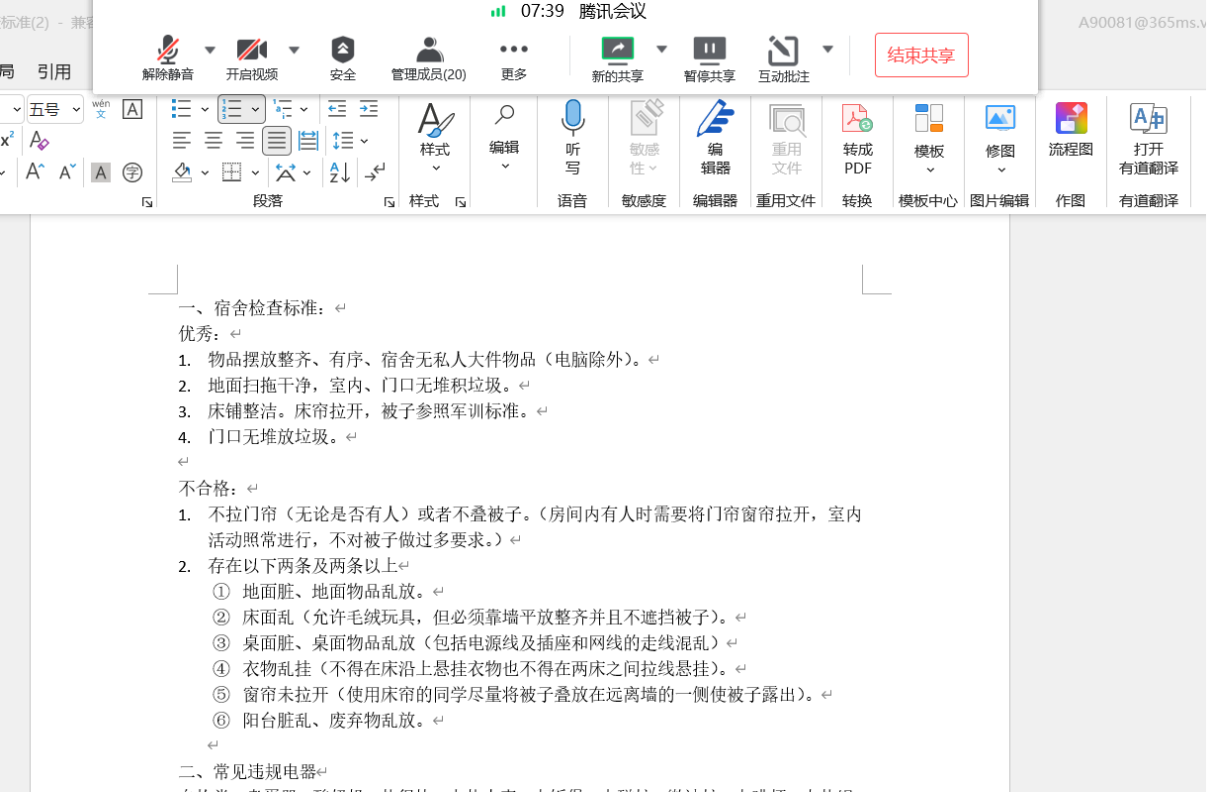1211x793 pixels.
Task: Increase font size with A^ icon
Action: pyautogui.click(x=35, y=172)
